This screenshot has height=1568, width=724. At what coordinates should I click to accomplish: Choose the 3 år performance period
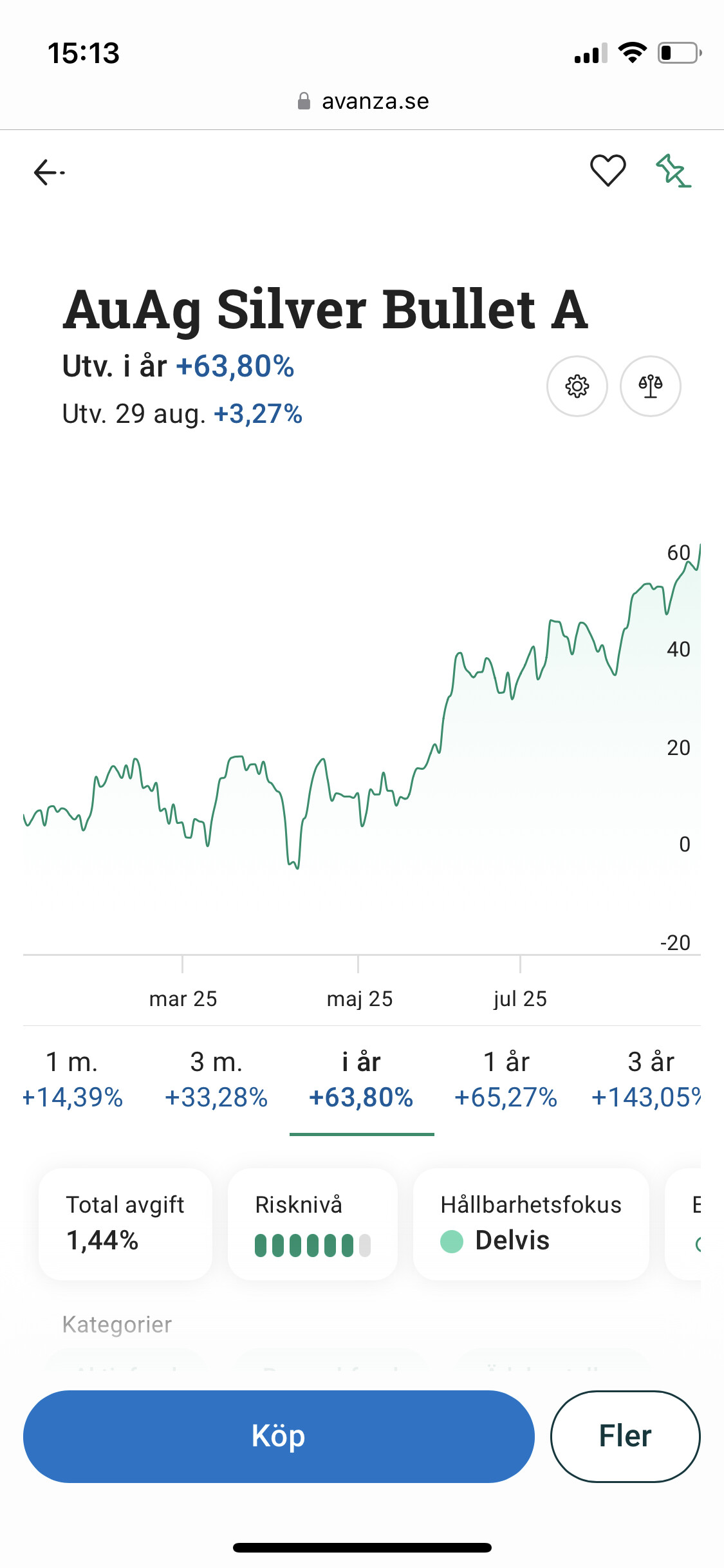click(649, 1079)
